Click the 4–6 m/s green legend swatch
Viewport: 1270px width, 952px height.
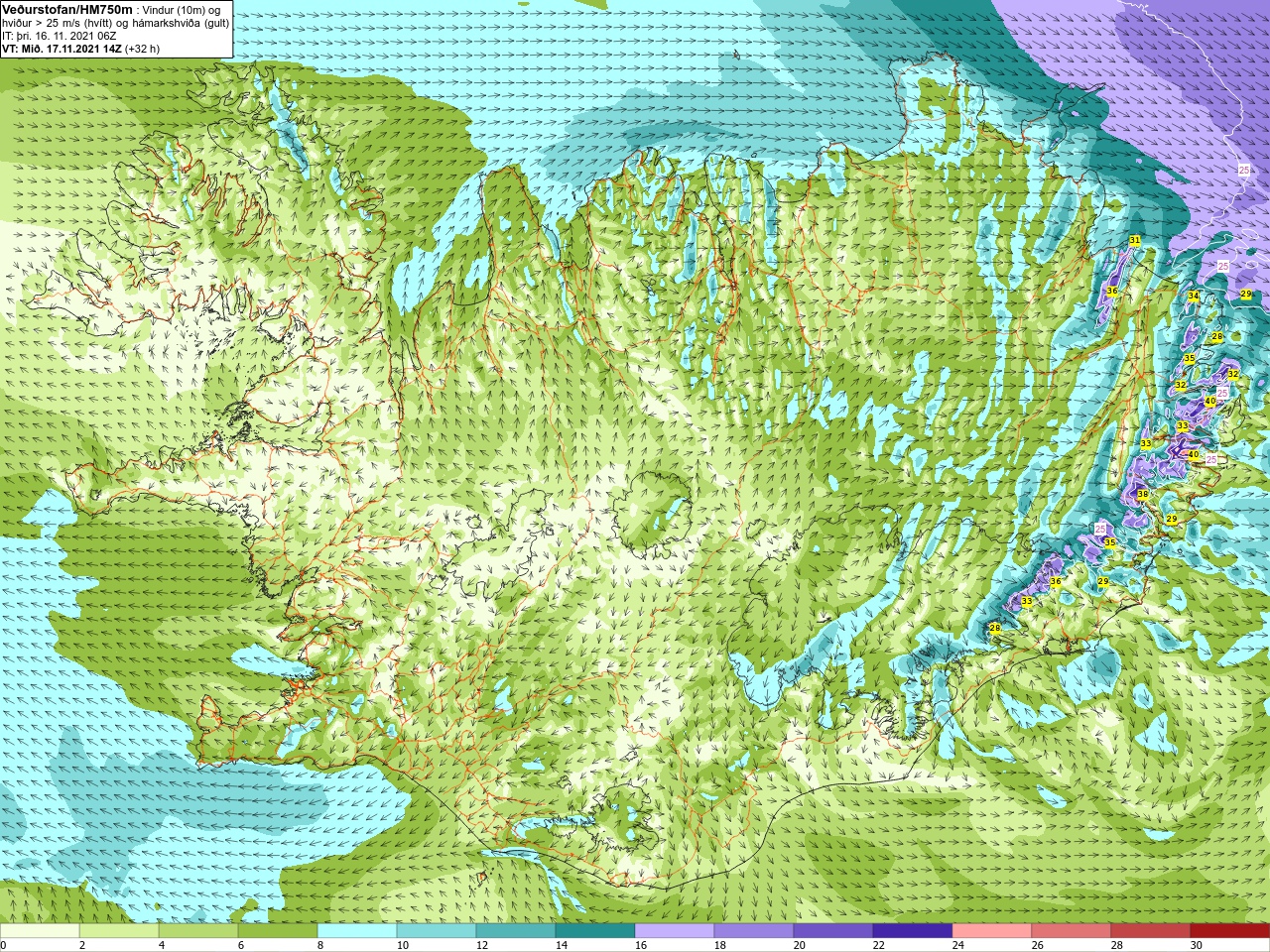(x=198, y=930)
